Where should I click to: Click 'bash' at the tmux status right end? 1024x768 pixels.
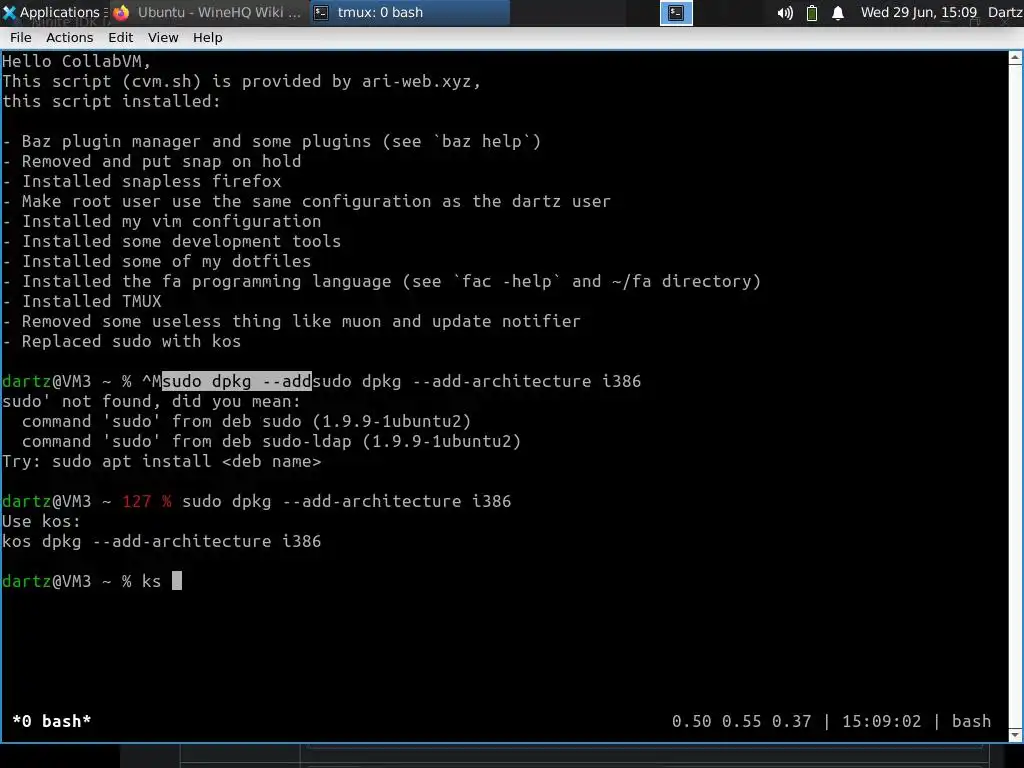coord(971,721)
